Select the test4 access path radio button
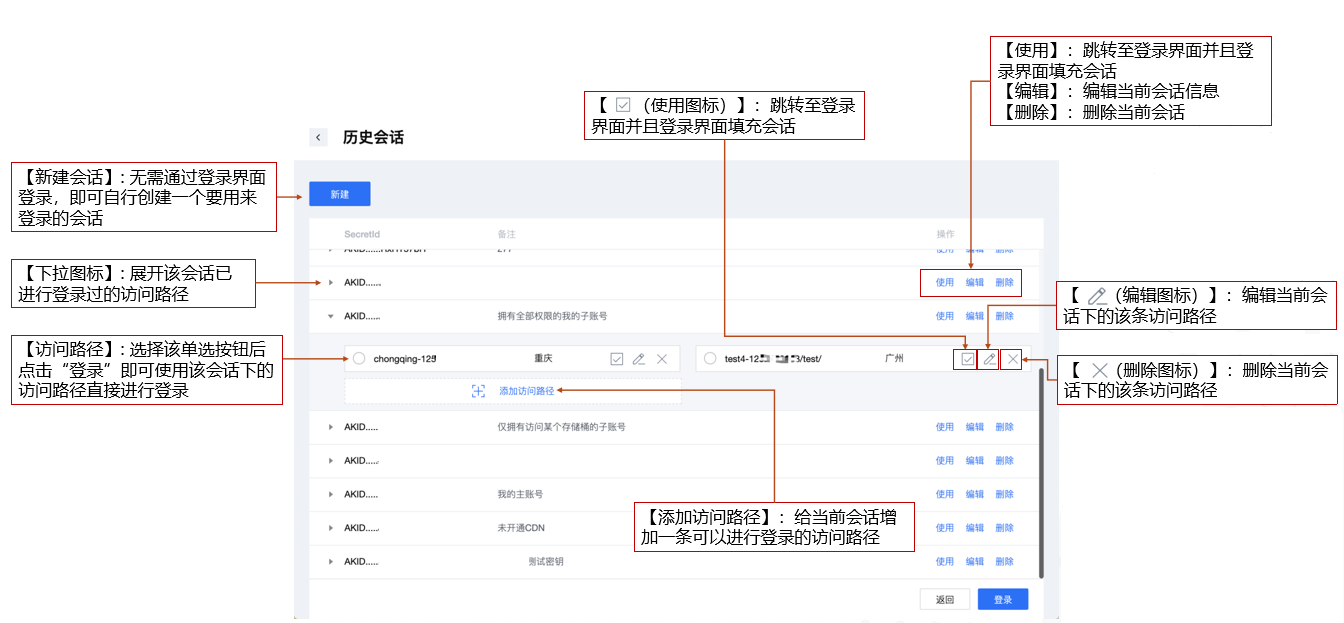1344x623 pixels. click(x=710, y=358)
